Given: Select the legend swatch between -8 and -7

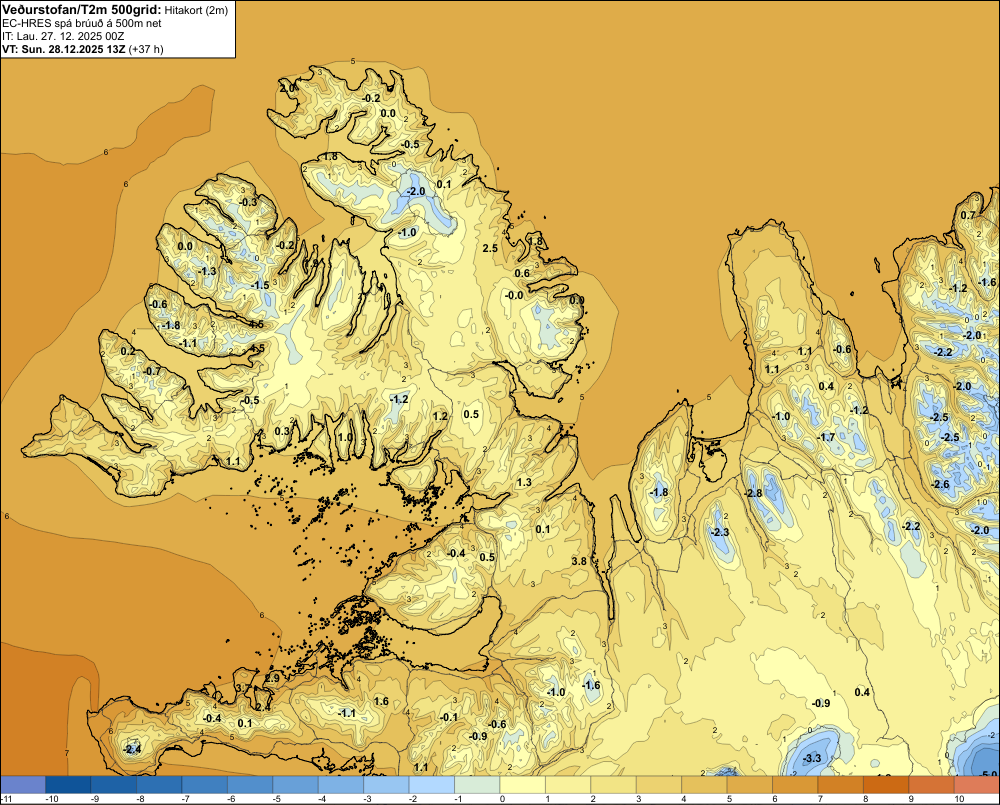Looking at the screenshot, I should point(159,784).
